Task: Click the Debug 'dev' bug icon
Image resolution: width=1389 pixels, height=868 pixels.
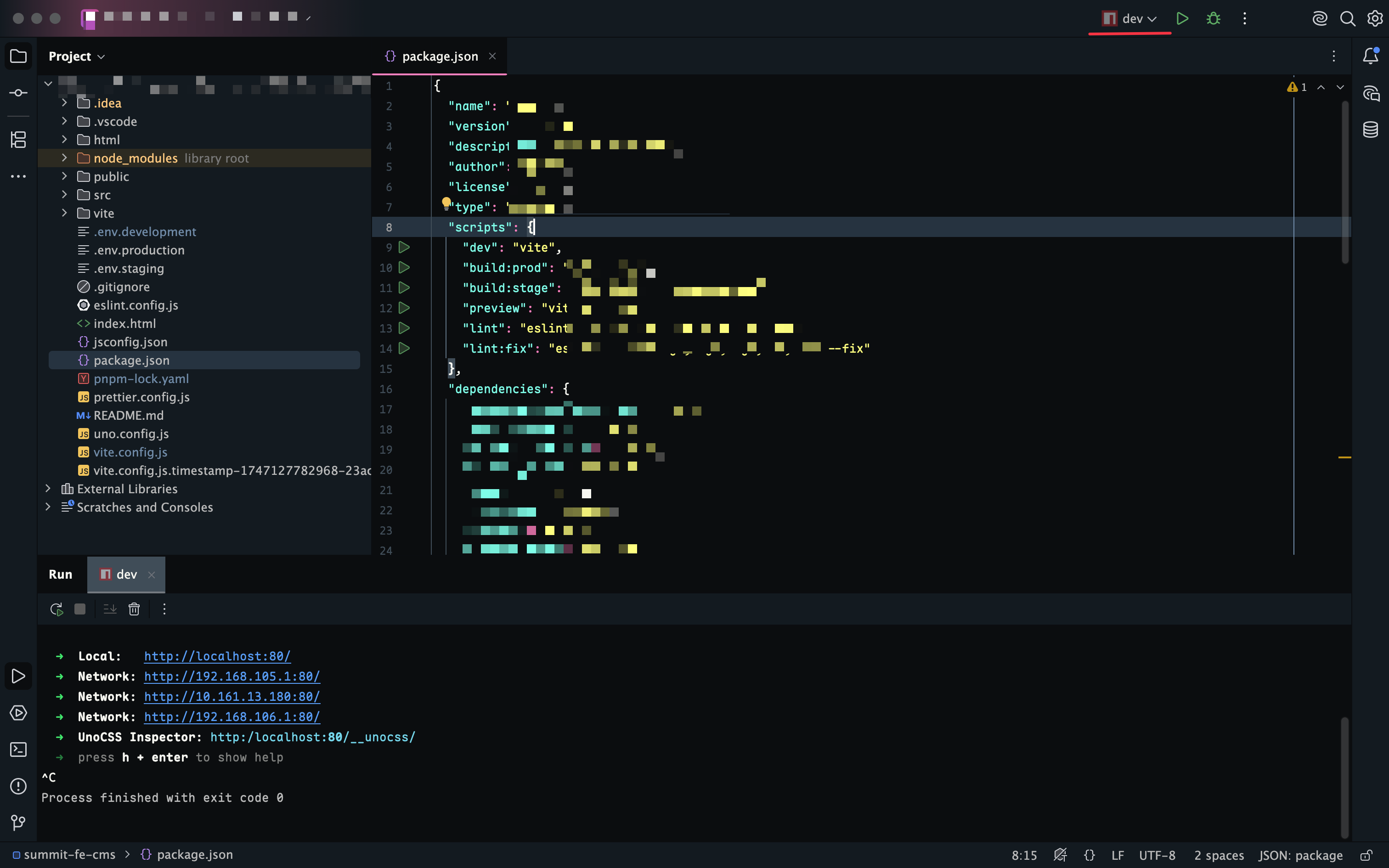Action: tap(1213, 18)
